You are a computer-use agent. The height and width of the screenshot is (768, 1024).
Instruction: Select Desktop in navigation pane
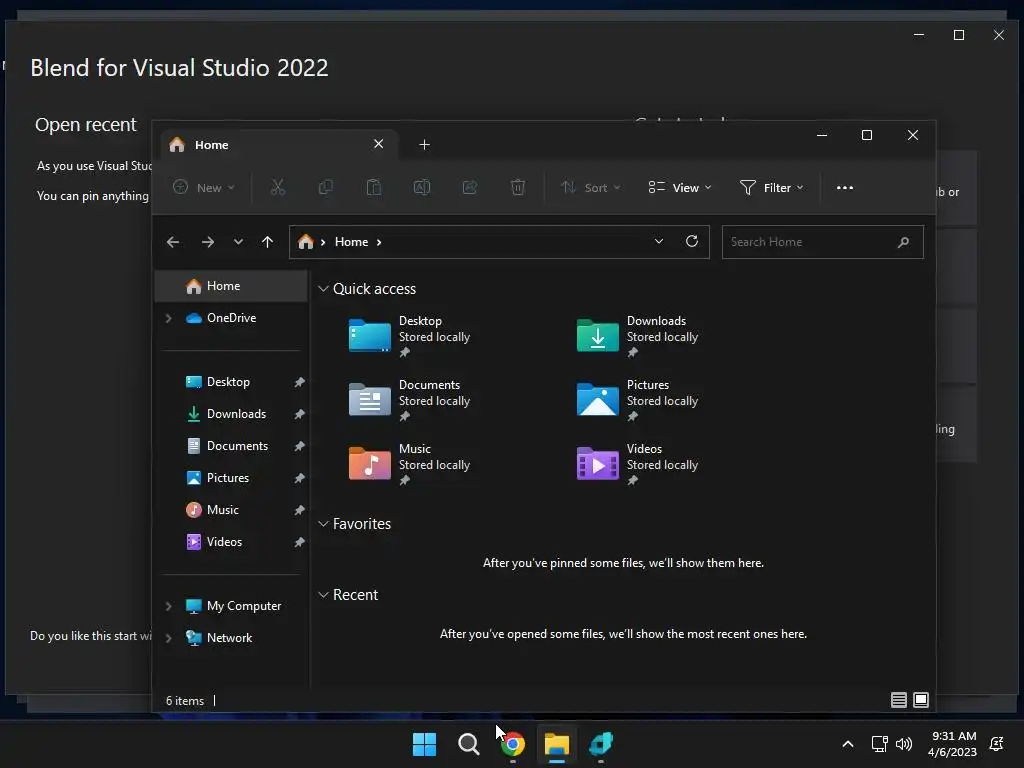pos(231,382)
